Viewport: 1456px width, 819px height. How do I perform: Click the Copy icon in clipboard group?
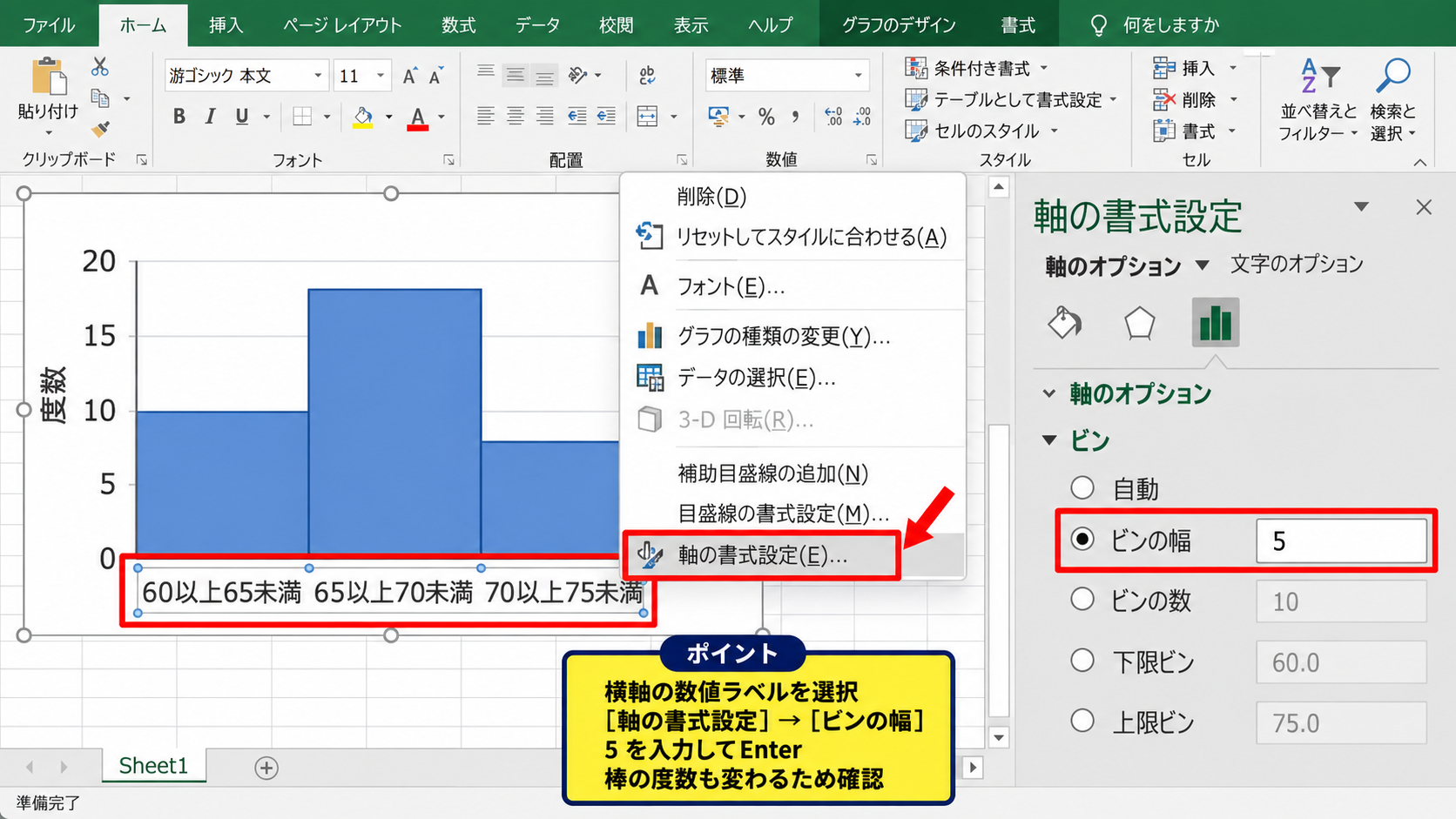click(101, 98)
